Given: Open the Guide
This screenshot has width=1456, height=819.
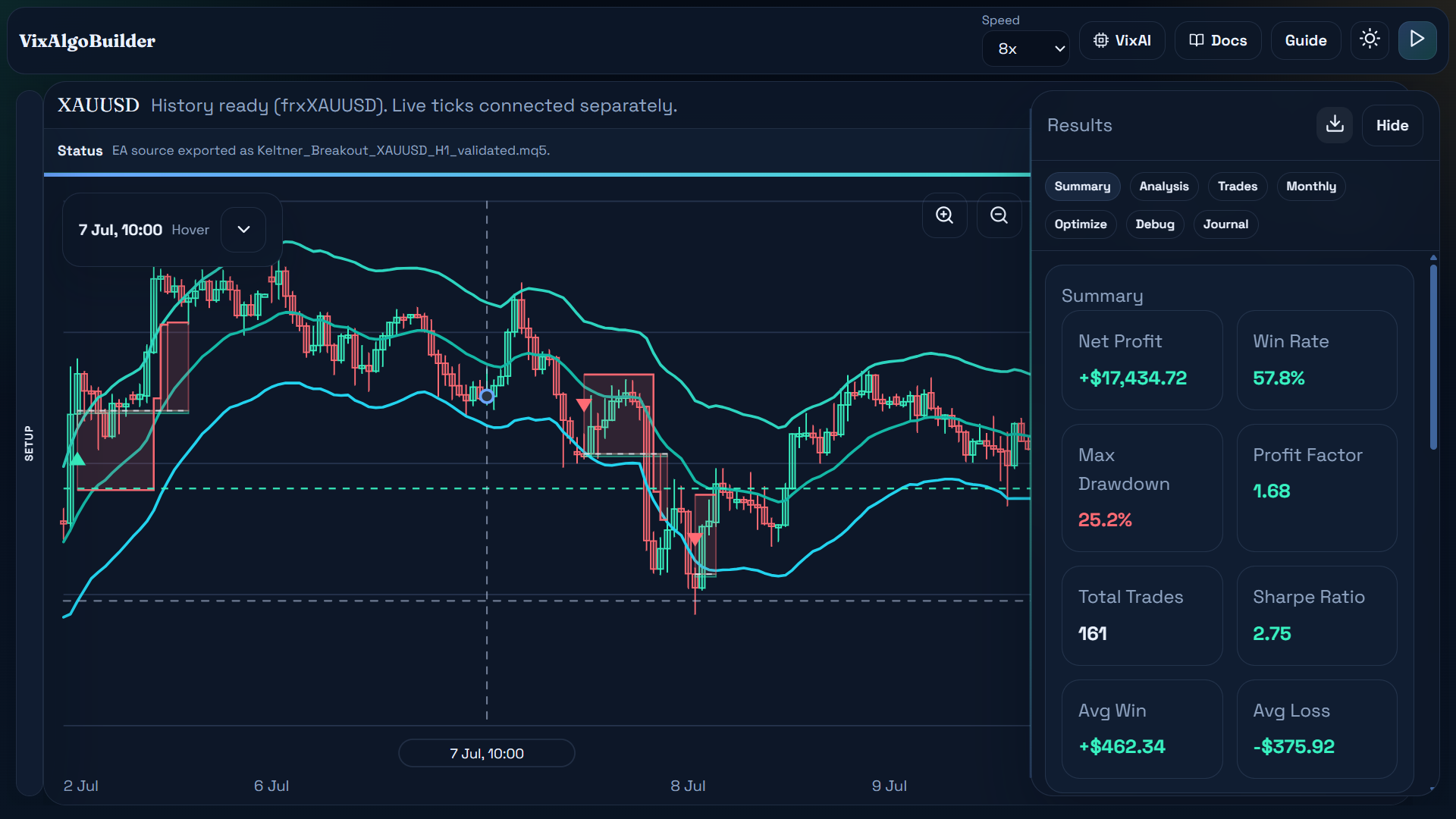Looking at the screenshot, I should coord(1306,40).
